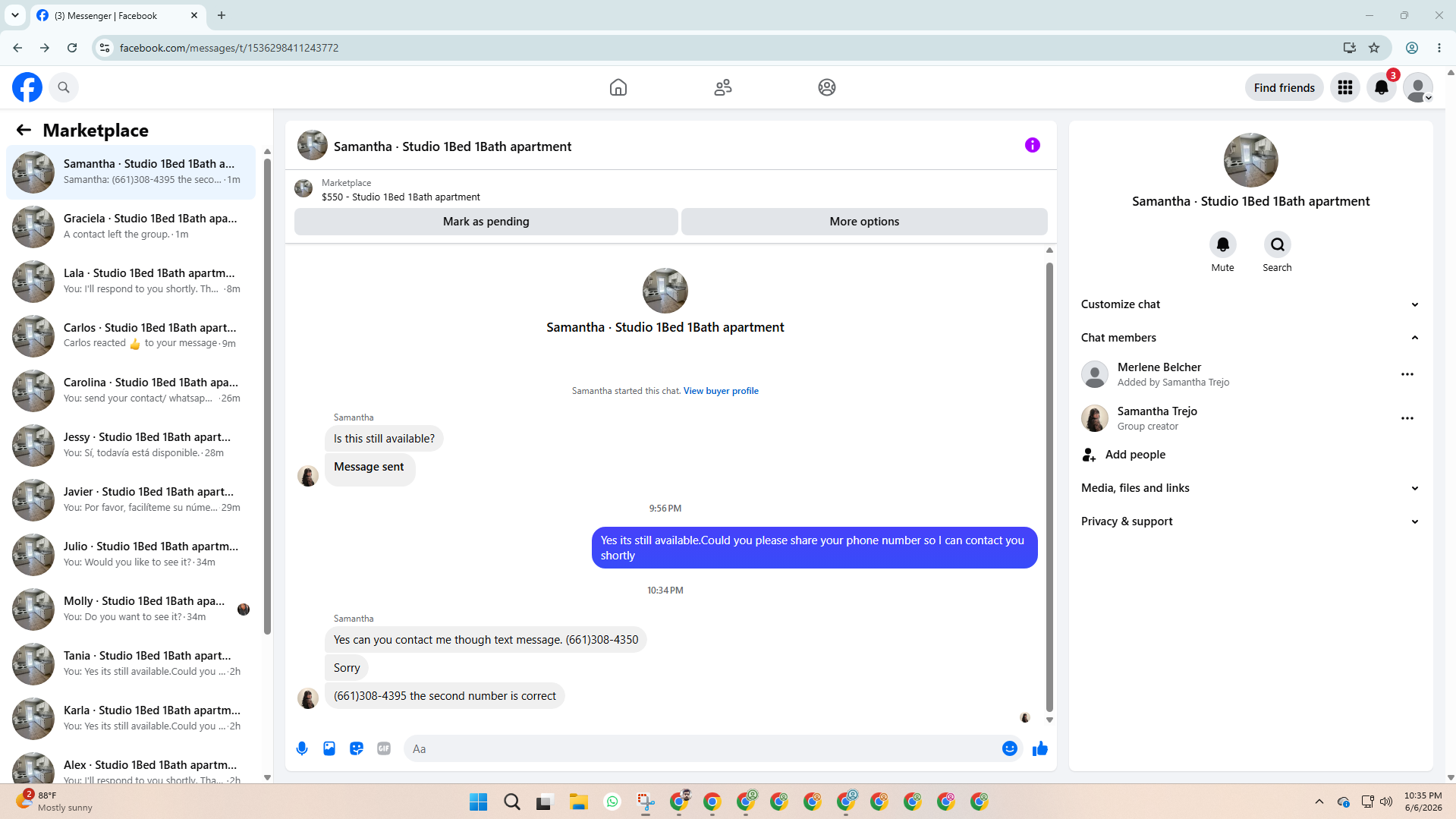
Task: Click More options button
Action: coord(864,222)
